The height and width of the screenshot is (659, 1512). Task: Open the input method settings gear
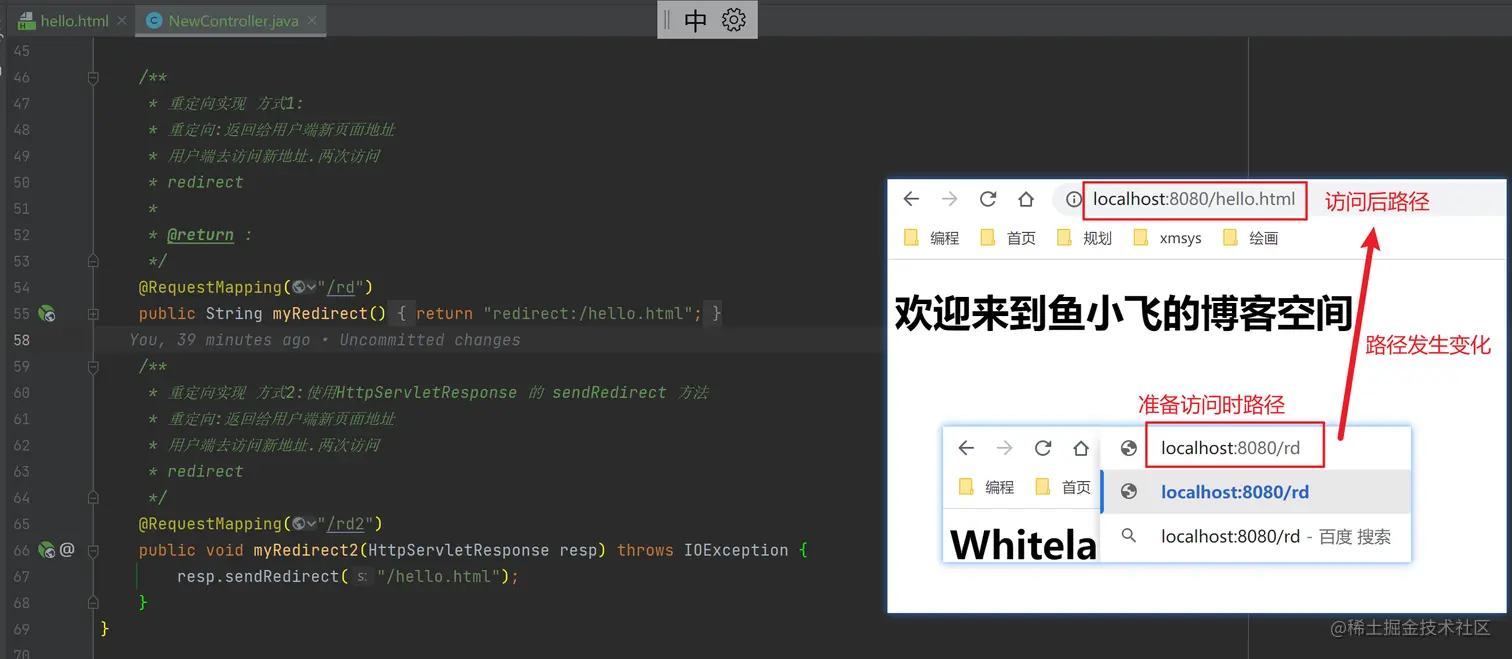[x=734, y=20]
